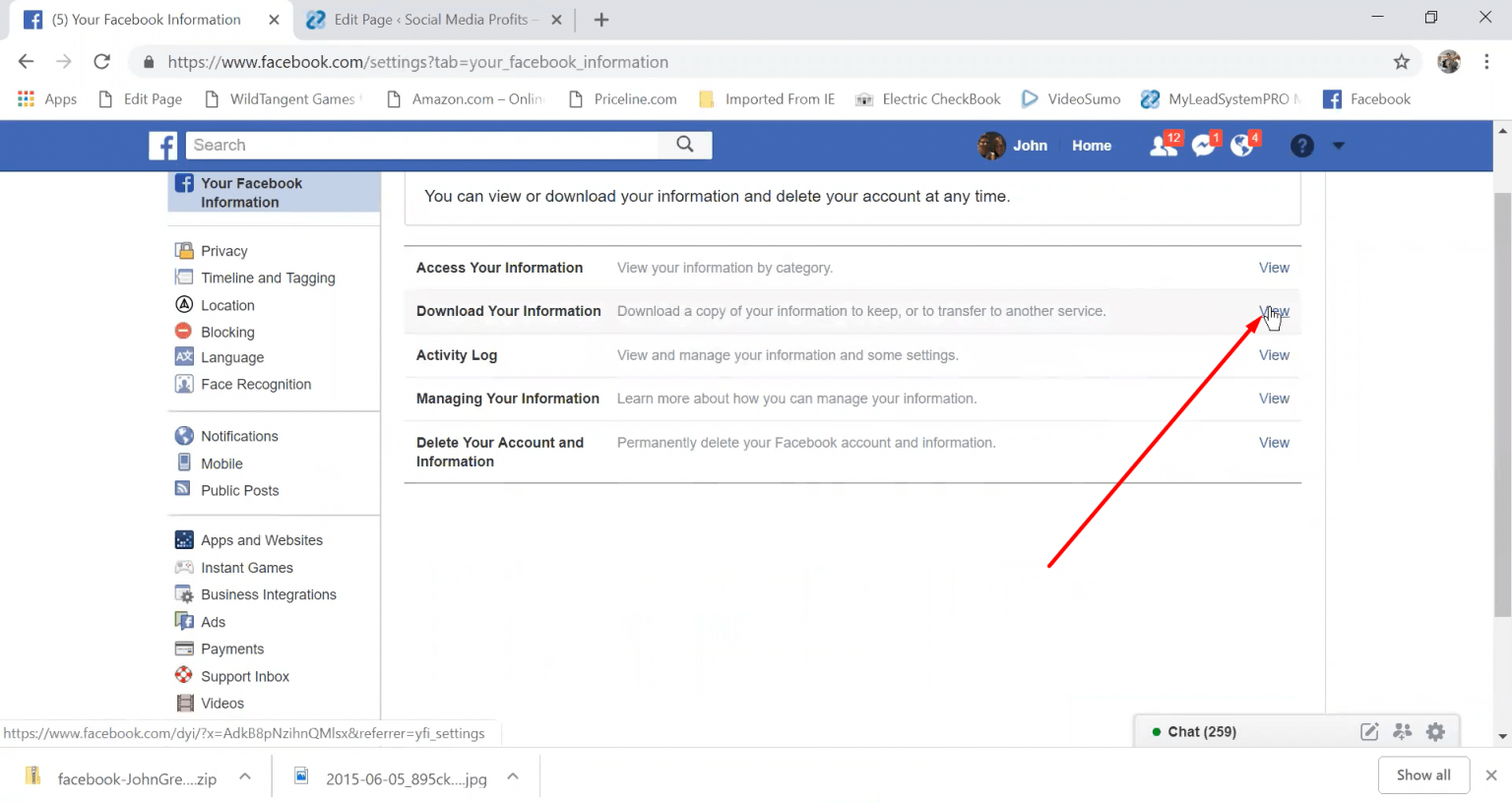
Task: Close the downloads bar
Action: 1491,775
